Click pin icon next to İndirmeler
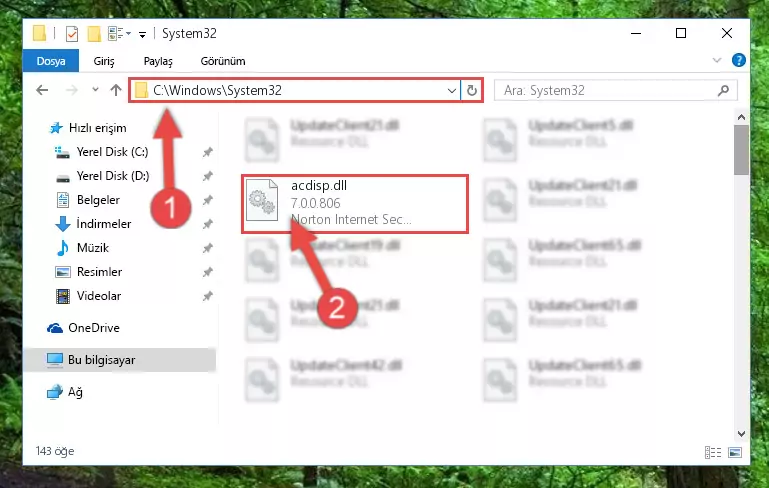This screenshot has height=488, width=769. pos(207,224)
